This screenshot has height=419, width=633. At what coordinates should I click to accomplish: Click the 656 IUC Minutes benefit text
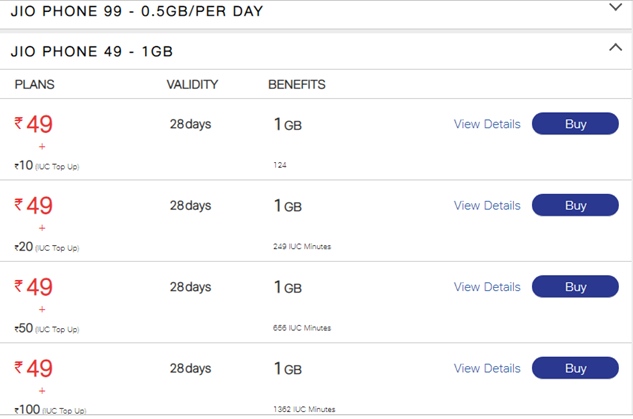click(302, 328)
